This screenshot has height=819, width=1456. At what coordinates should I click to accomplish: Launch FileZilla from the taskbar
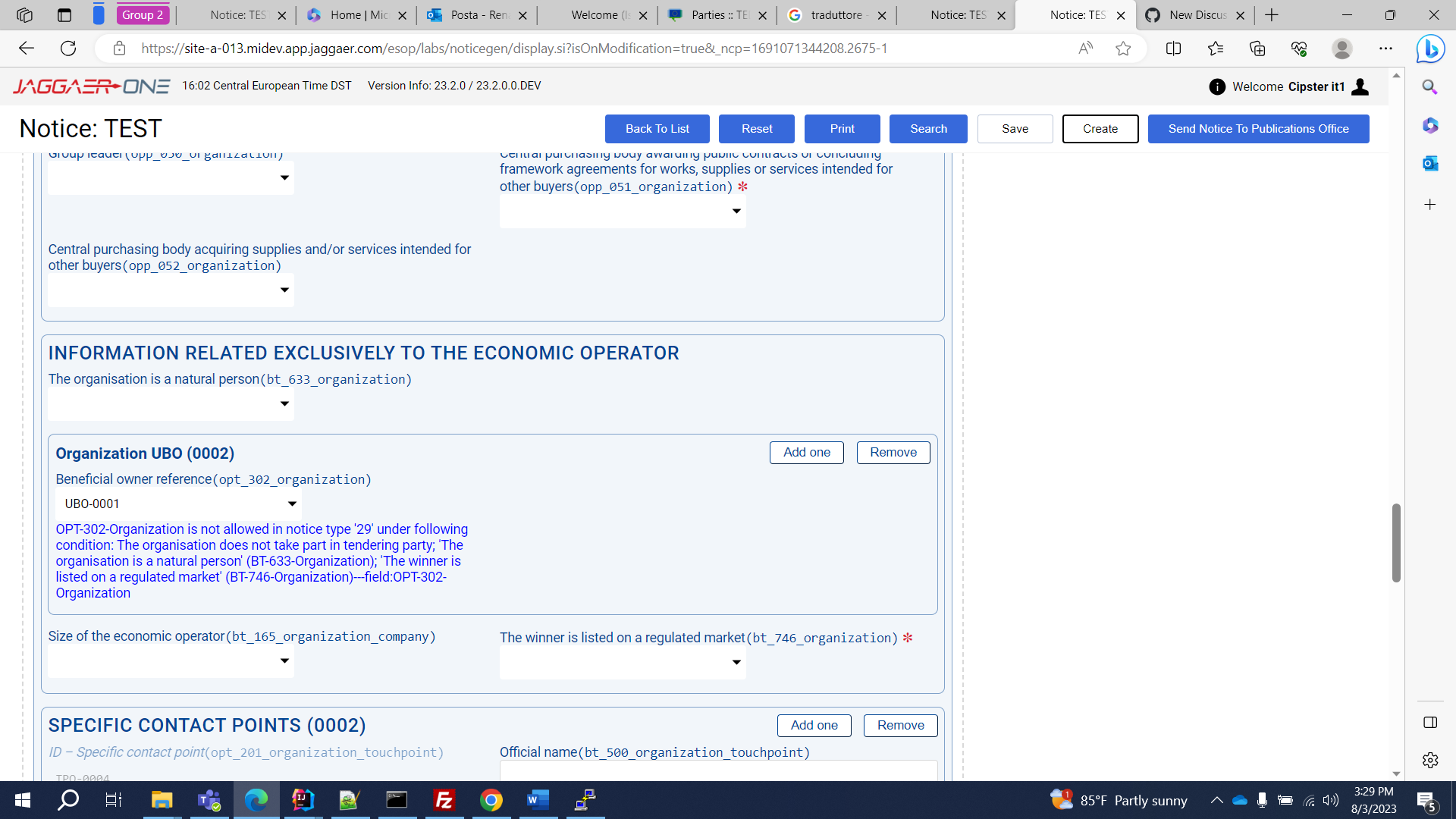tap(444, 800)
